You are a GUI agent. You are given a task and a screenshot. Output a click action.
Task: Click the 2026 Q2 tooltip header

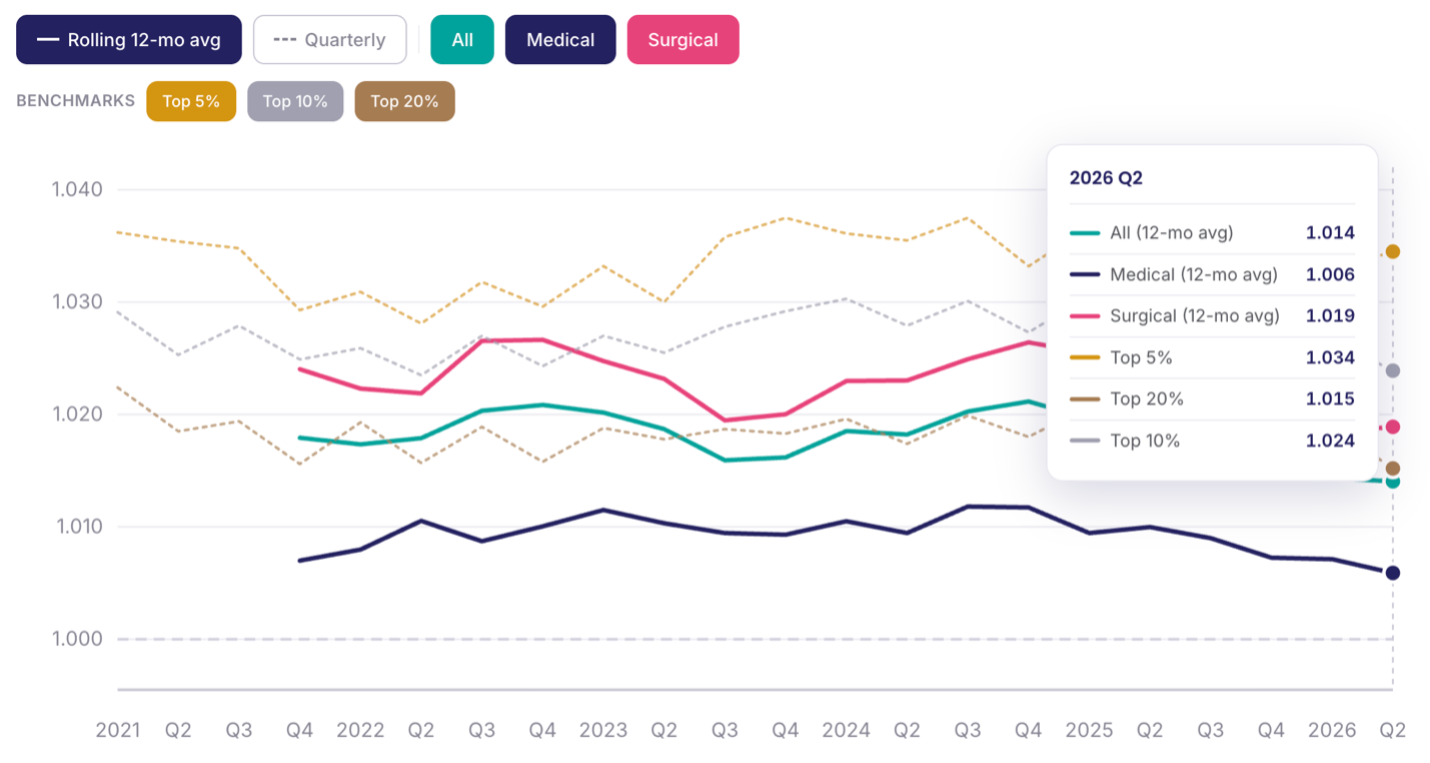[1106, 178]
